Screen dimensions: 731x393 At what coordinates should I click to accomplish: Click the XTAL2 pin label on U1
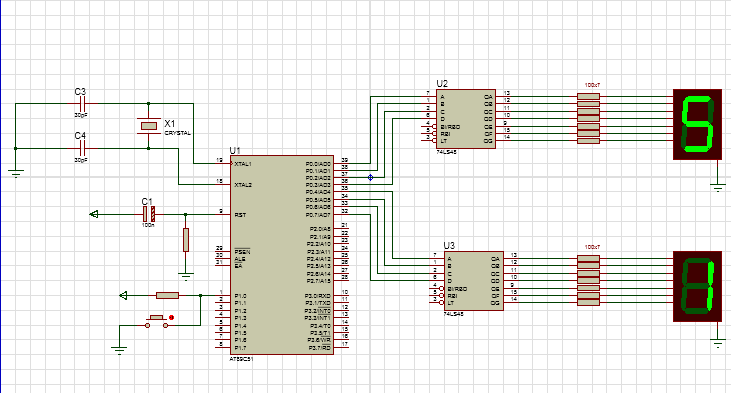pyautogui.click(x=243, y=185)
